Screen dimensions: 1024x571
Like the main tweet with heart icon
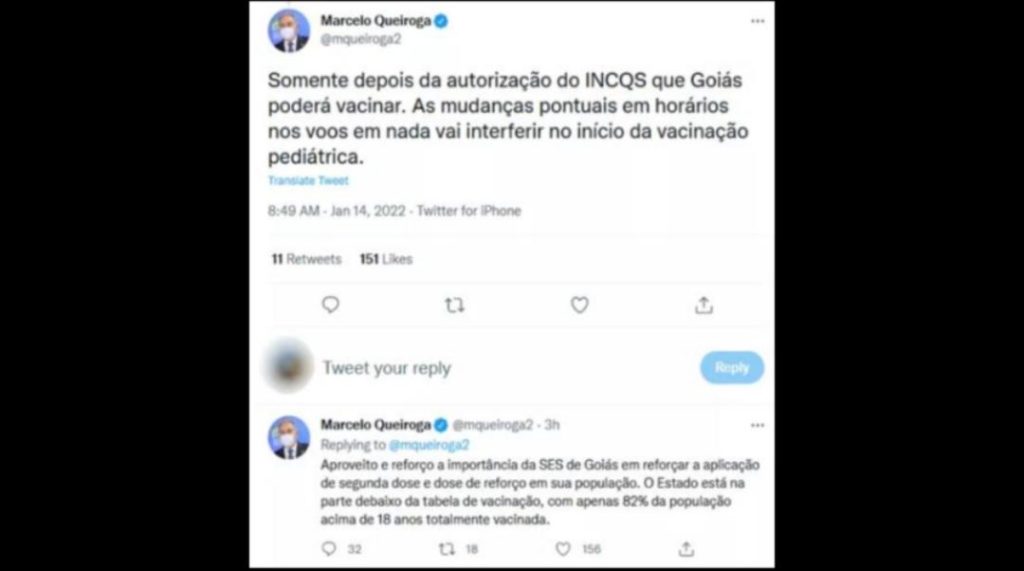point(580,305)
